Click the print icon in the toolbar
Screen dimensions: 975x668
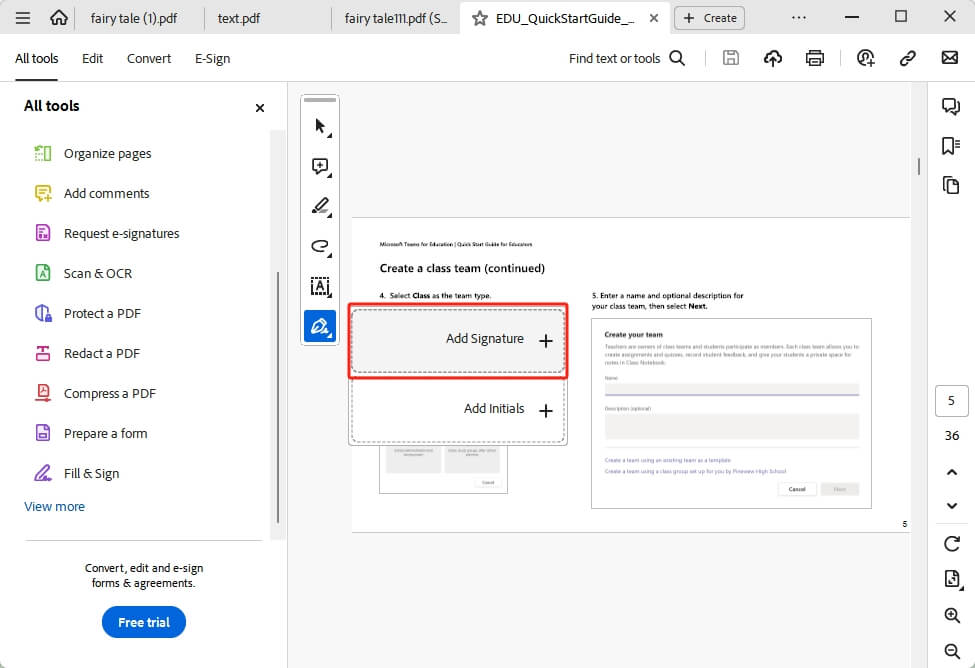click(x=815, y=58)
